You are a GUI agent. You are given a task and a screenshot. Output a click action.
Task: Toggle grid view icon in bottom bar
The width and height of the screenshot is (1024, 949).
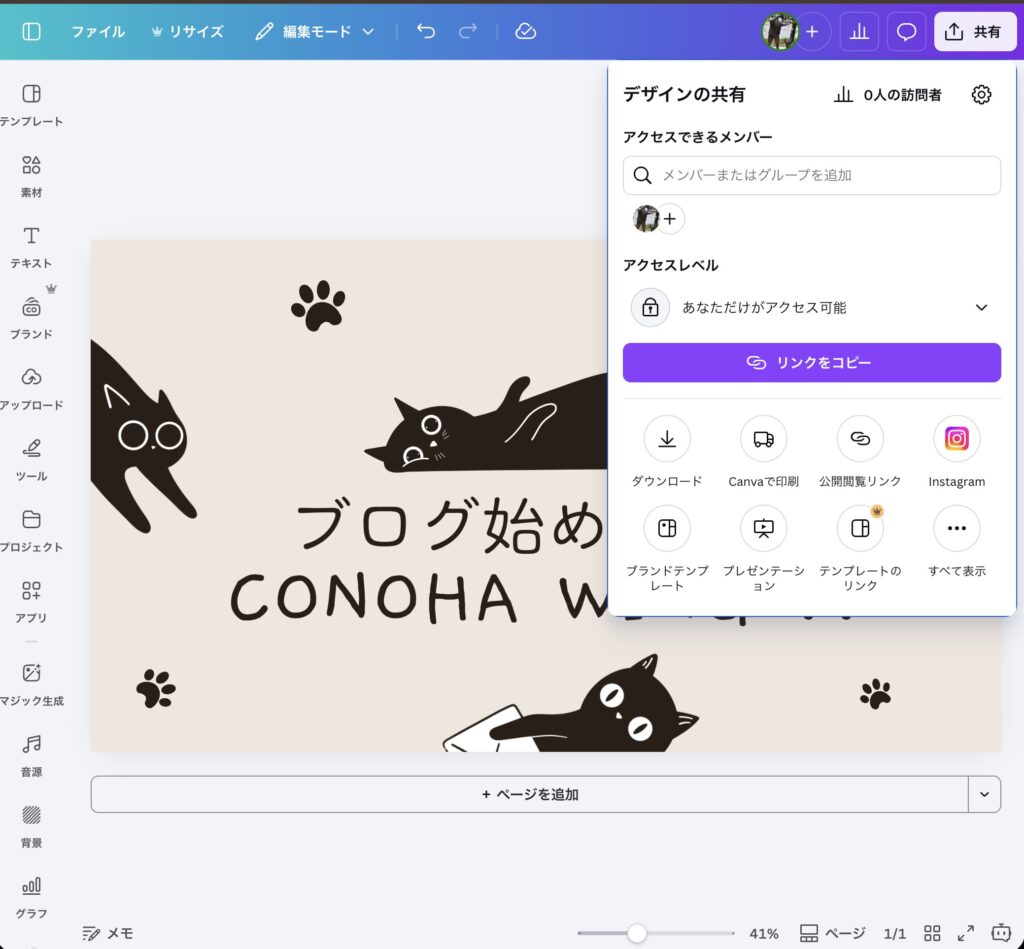(932, 933)
